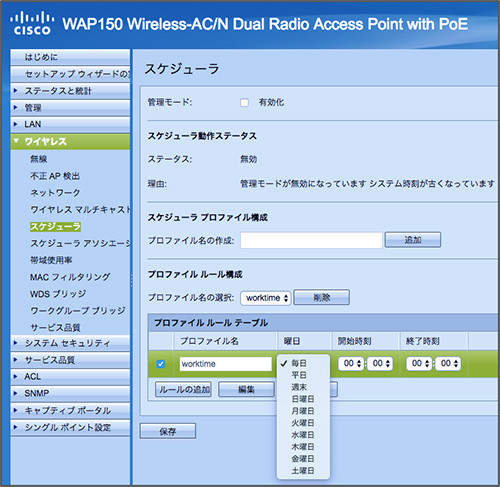Open スケジューラ アソシエーション in sidebar

tap(80, 243)
